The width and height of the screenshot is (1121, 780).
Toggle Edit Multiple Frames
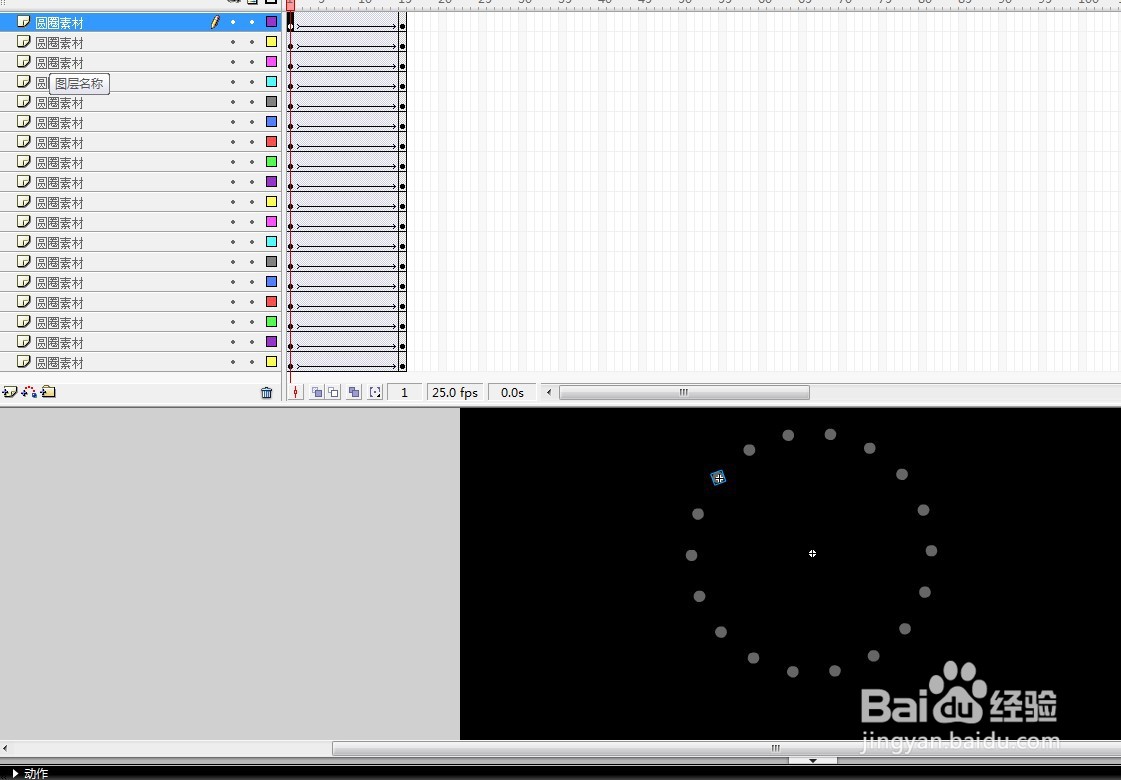[354, 393]
